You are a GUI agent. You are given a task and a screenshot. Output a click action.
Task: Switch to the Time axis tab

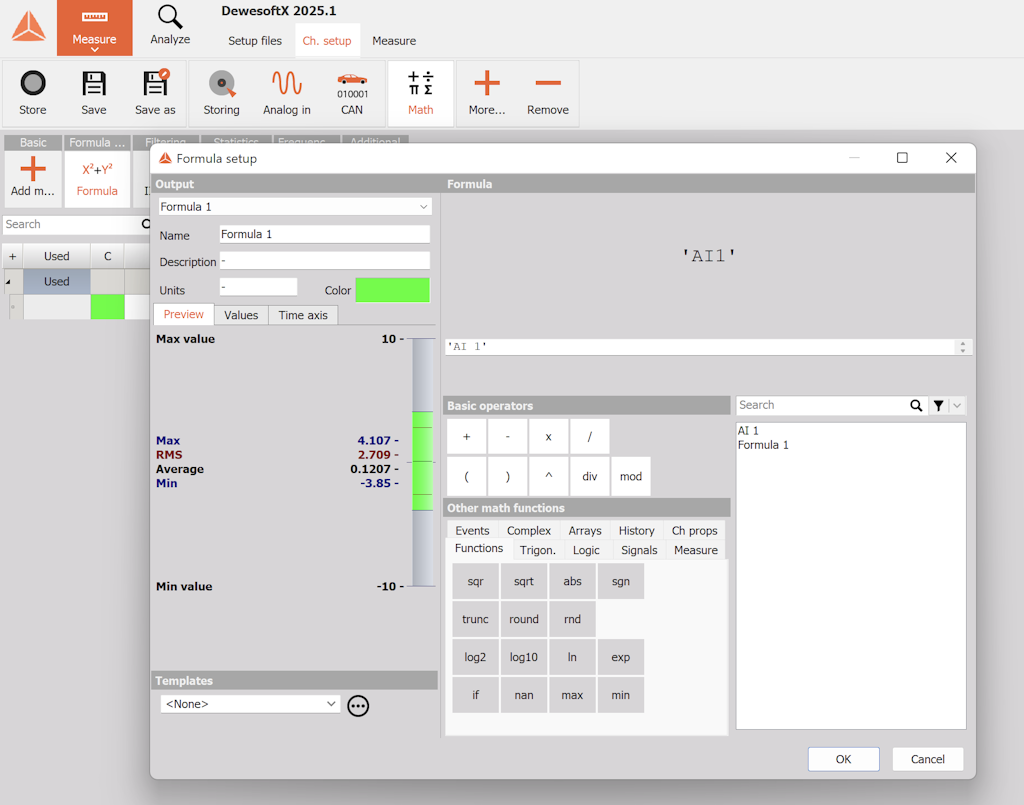303,315
